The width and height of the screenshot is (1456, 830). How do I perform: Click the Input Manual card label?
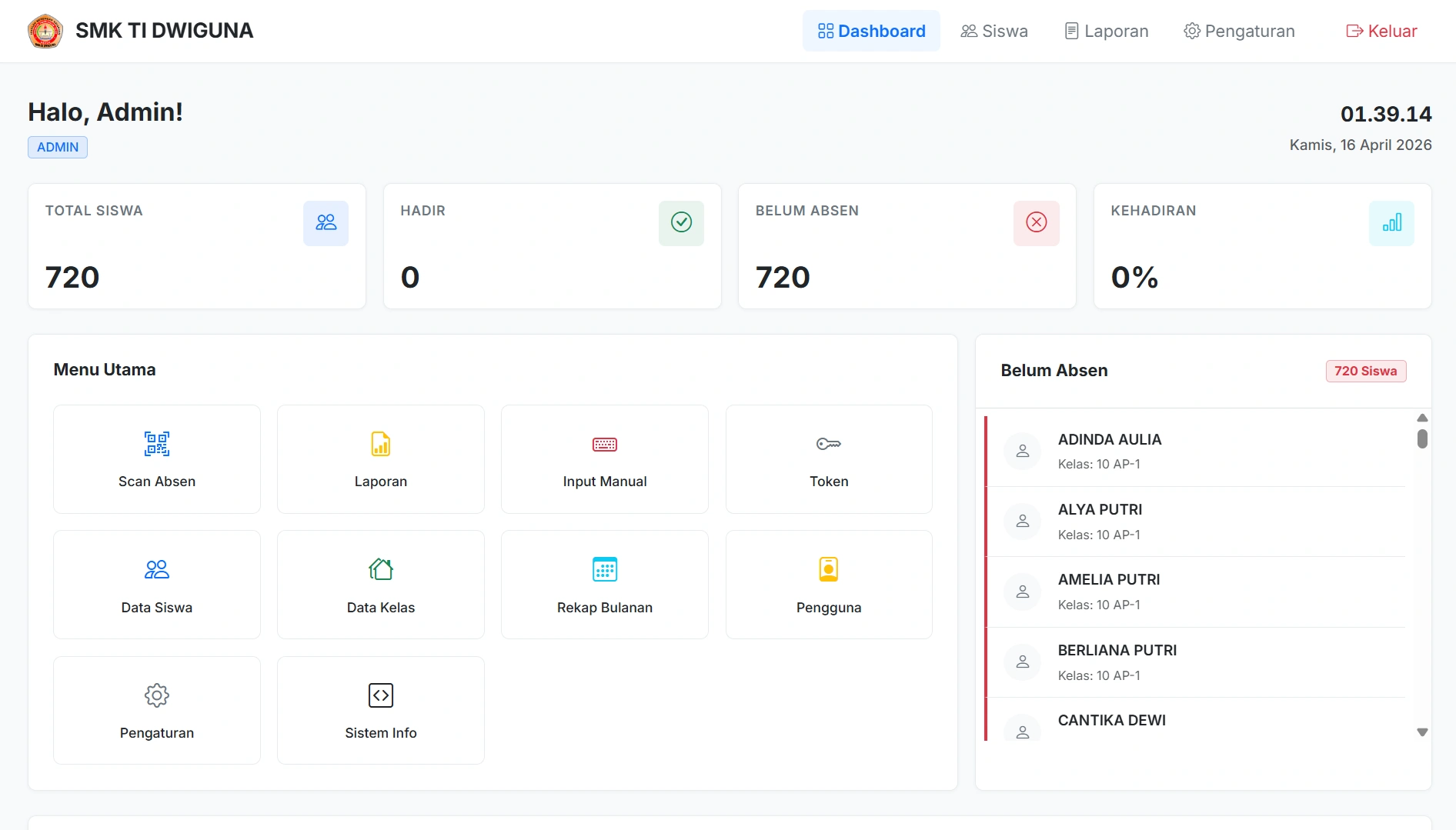click(x=605, y=482)
